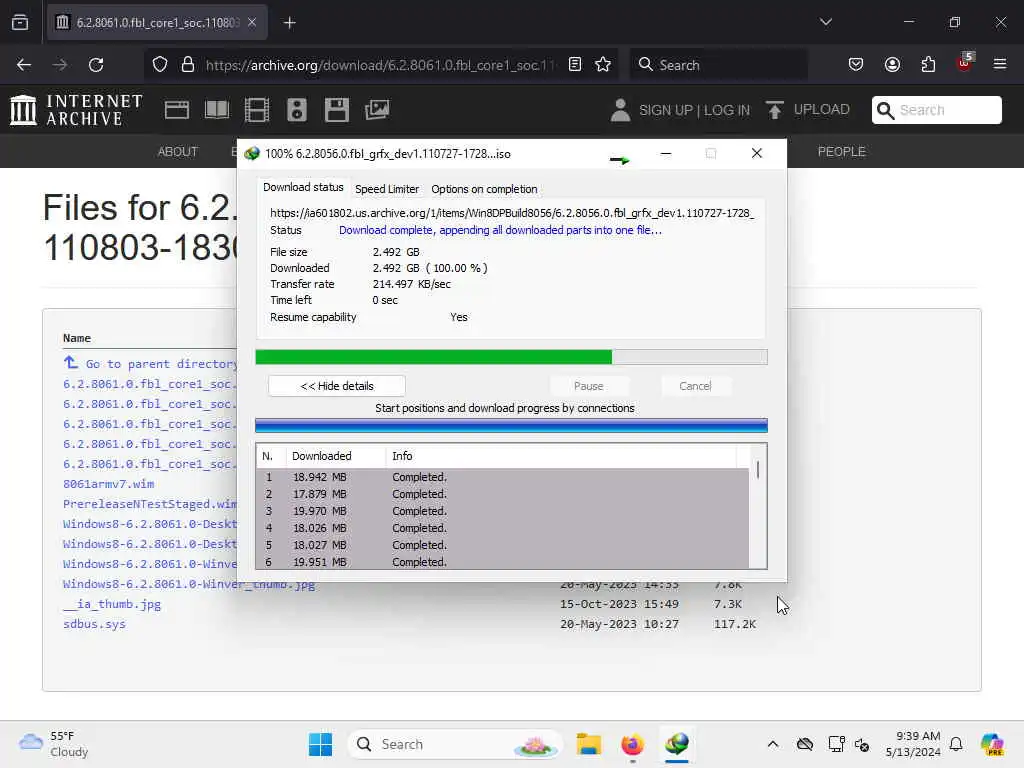Viewport: 1024px width, 768px height.
Task: Open PrereleaseNTestStaged.wim file link
Action: click(150, 504)
